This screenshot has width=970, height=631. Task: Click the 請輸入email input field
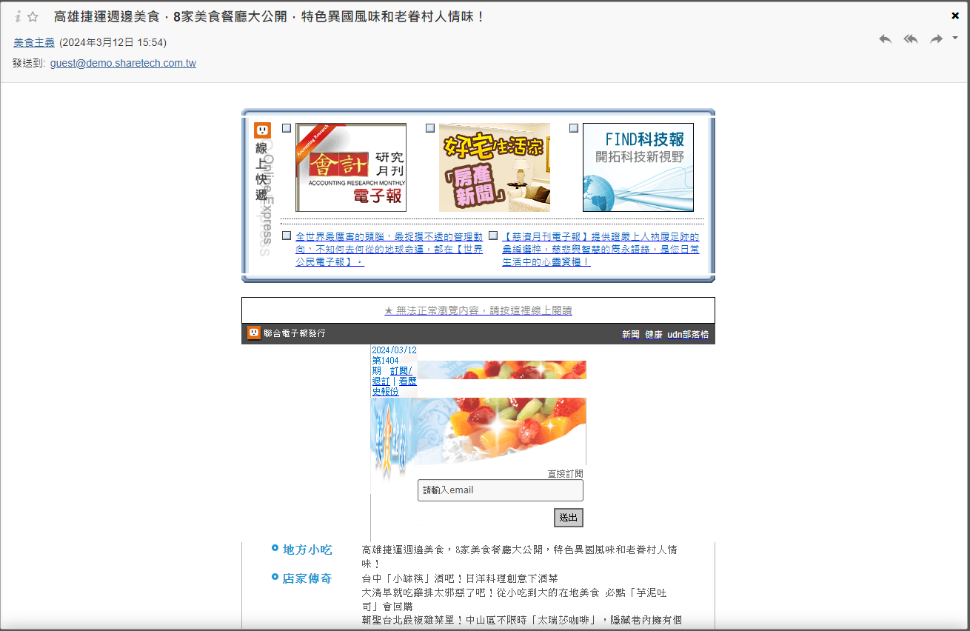pyautogui.click(x=500, y=490)
